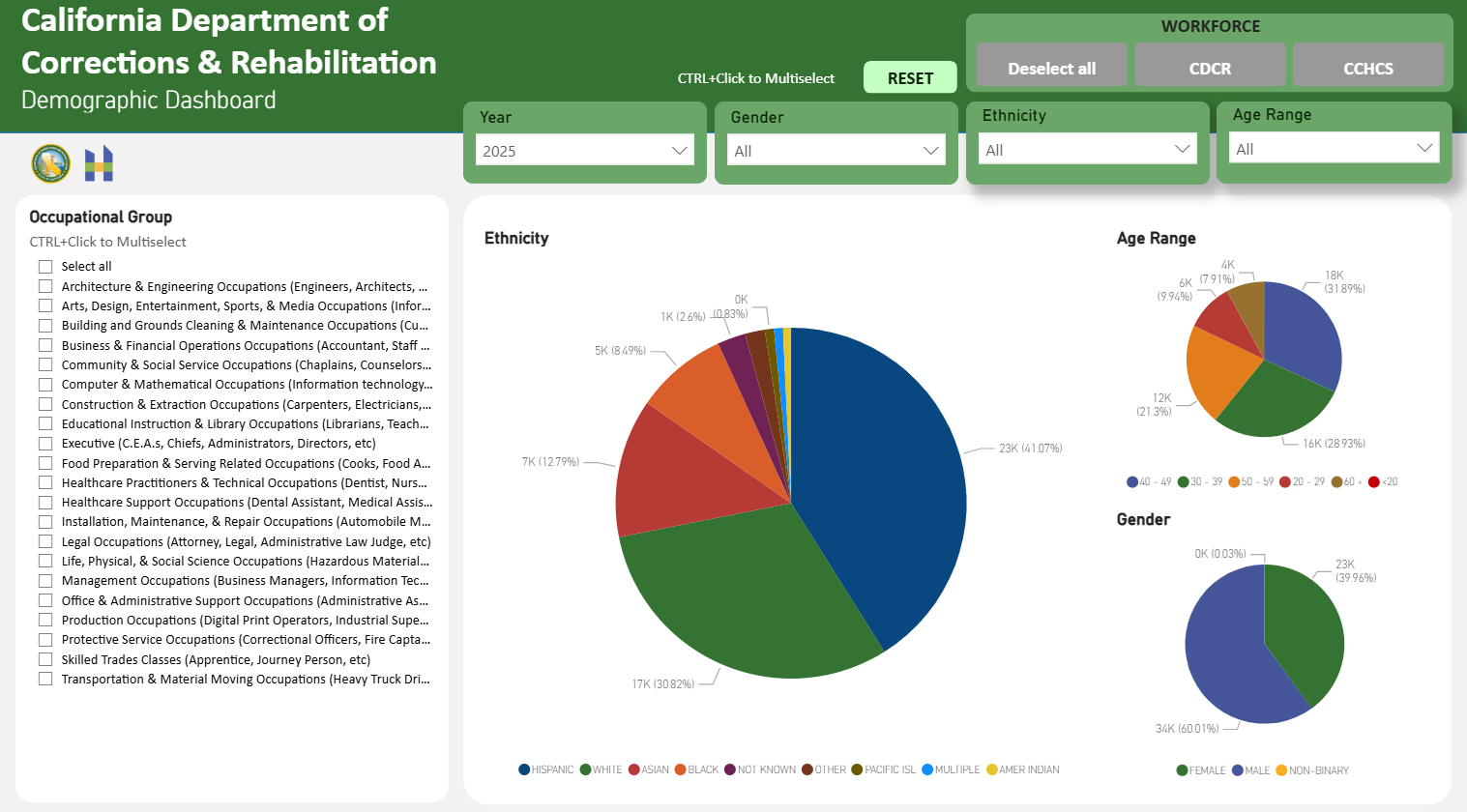Viewport: 1467px width, 812px height.
Task: Click the 40 - 49 age legend marker
Action: [1132, 481]
